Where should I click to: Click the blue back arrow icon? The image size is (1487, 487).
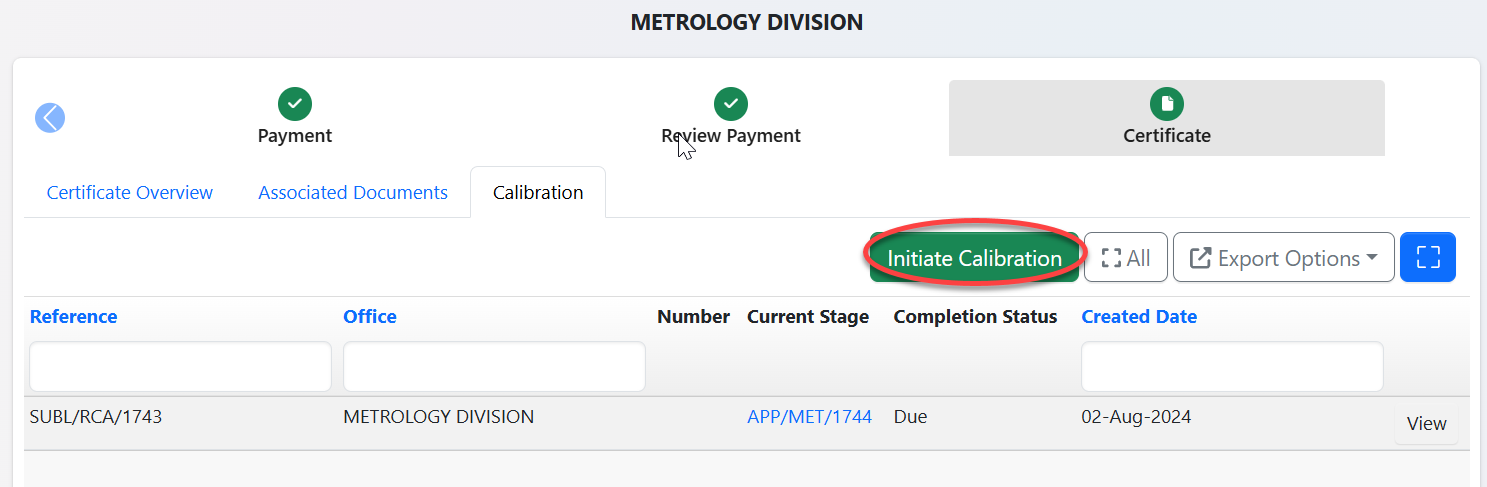50,118
